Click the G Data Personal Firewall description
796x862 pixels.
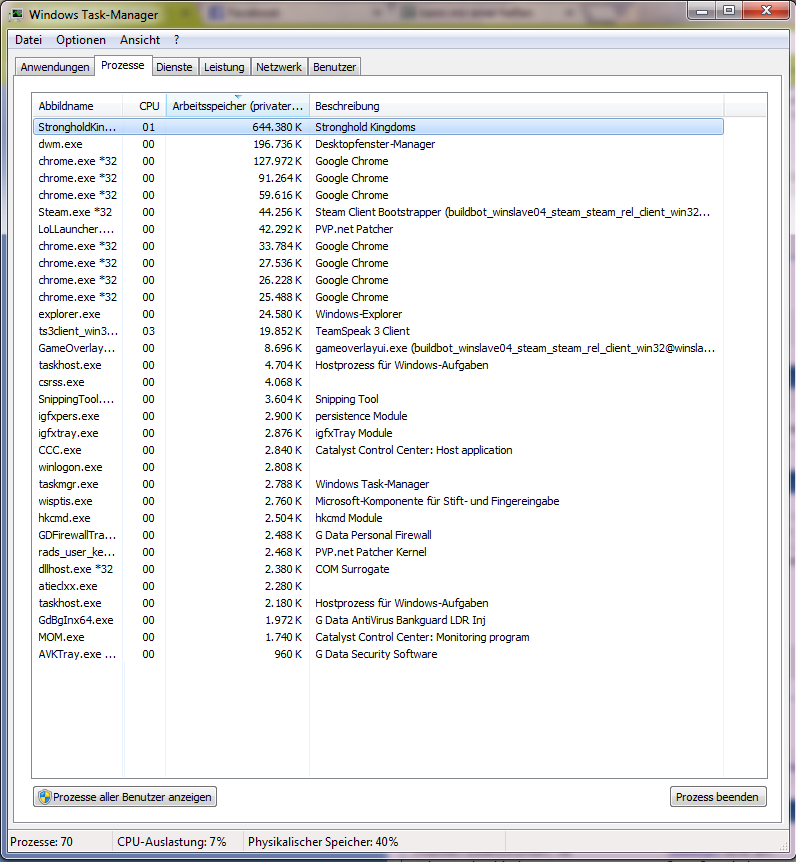click(x=373, y=535)
